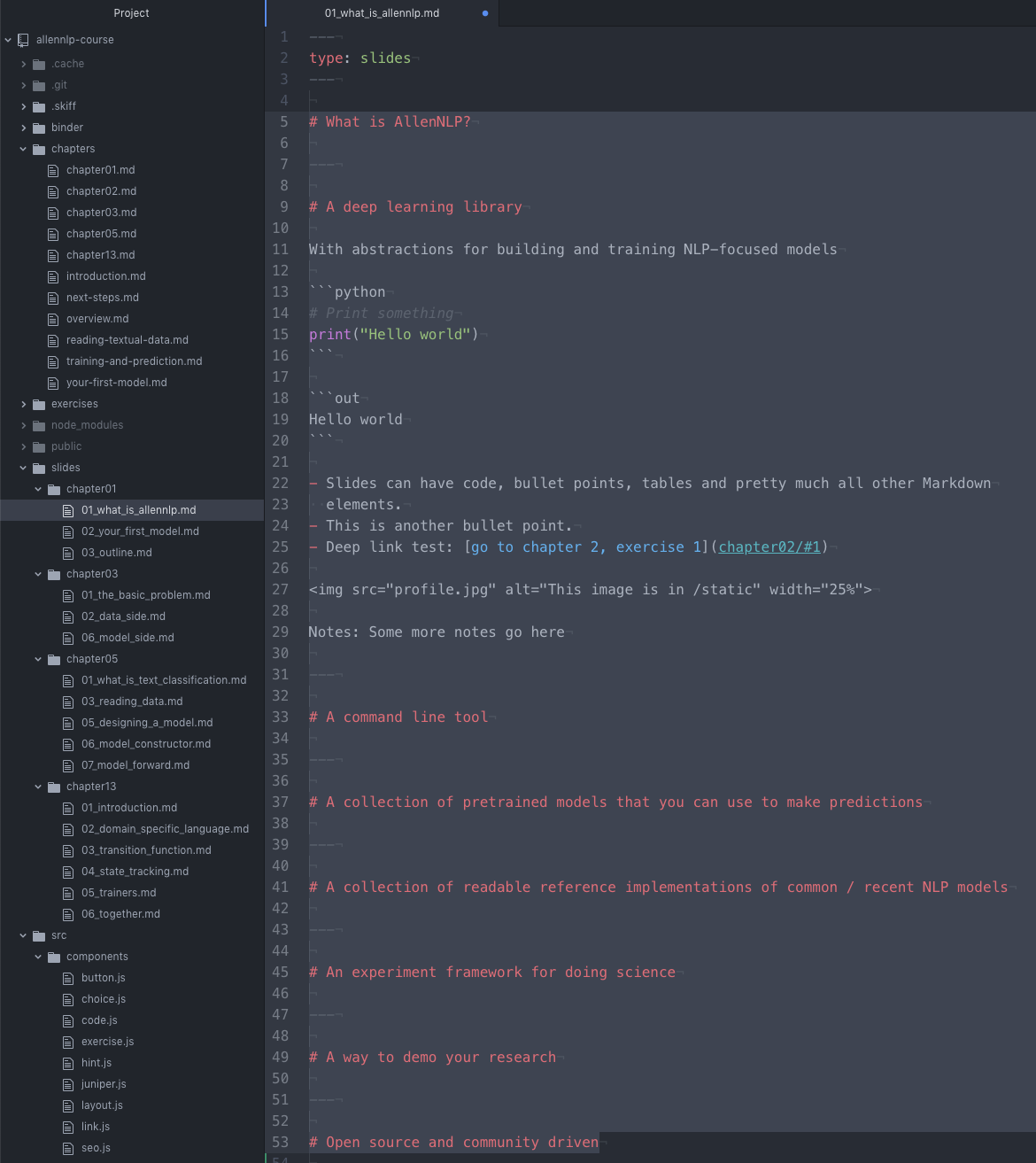Click the Project panel title
1036x1163 pixels.
click(x=131, y=13)
